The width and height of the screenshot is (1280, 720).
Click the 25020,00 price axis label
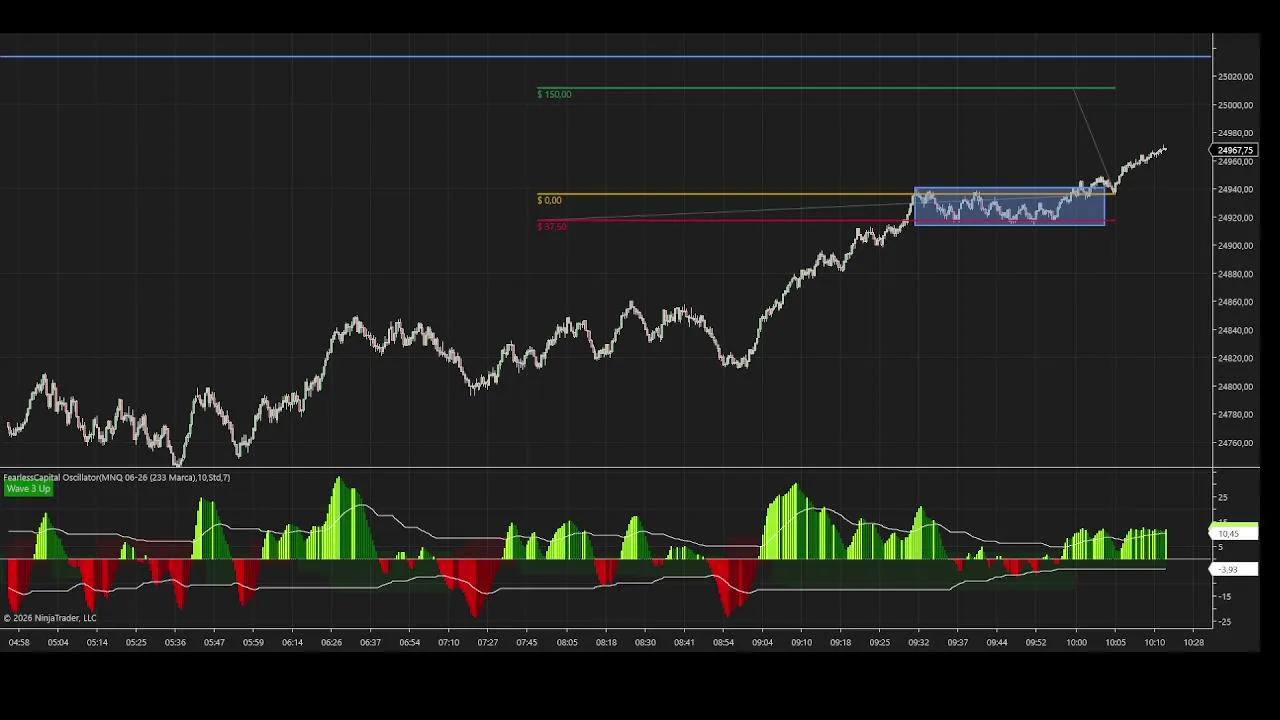1235,77
